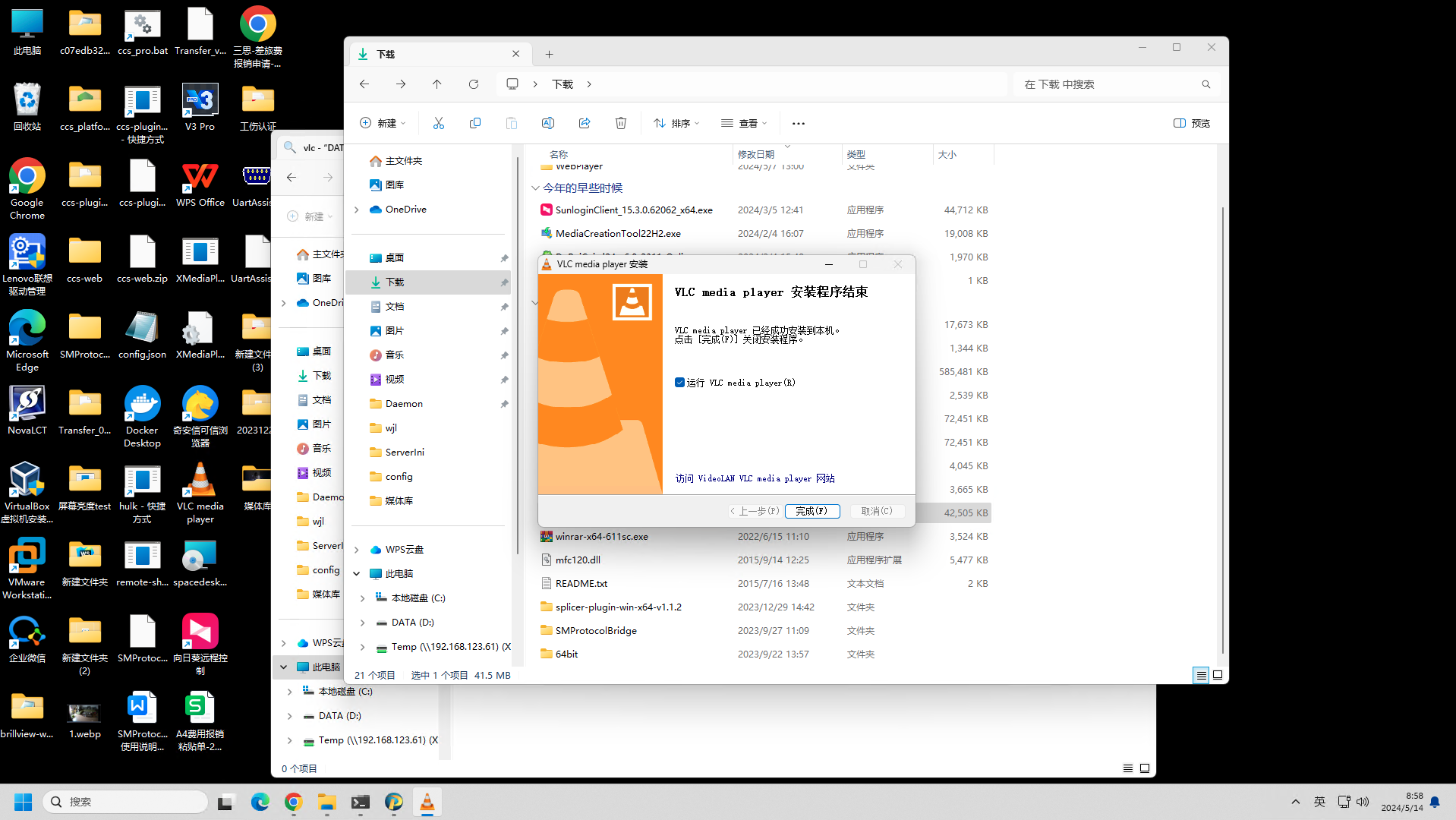Open WPS Office desktop icon

(200, 183)
